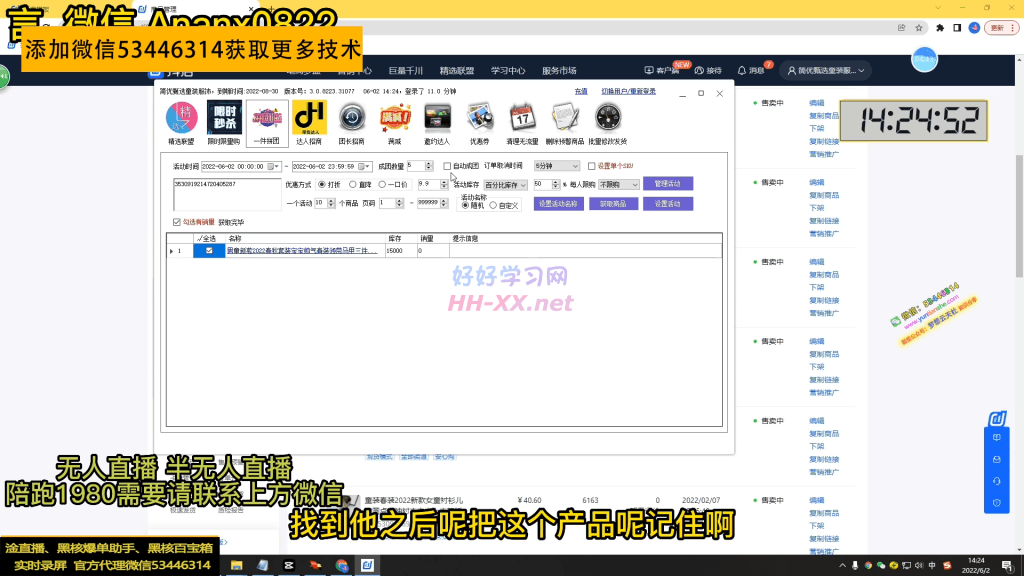Open the 邀约达人 tool icon

coord(437,123)
